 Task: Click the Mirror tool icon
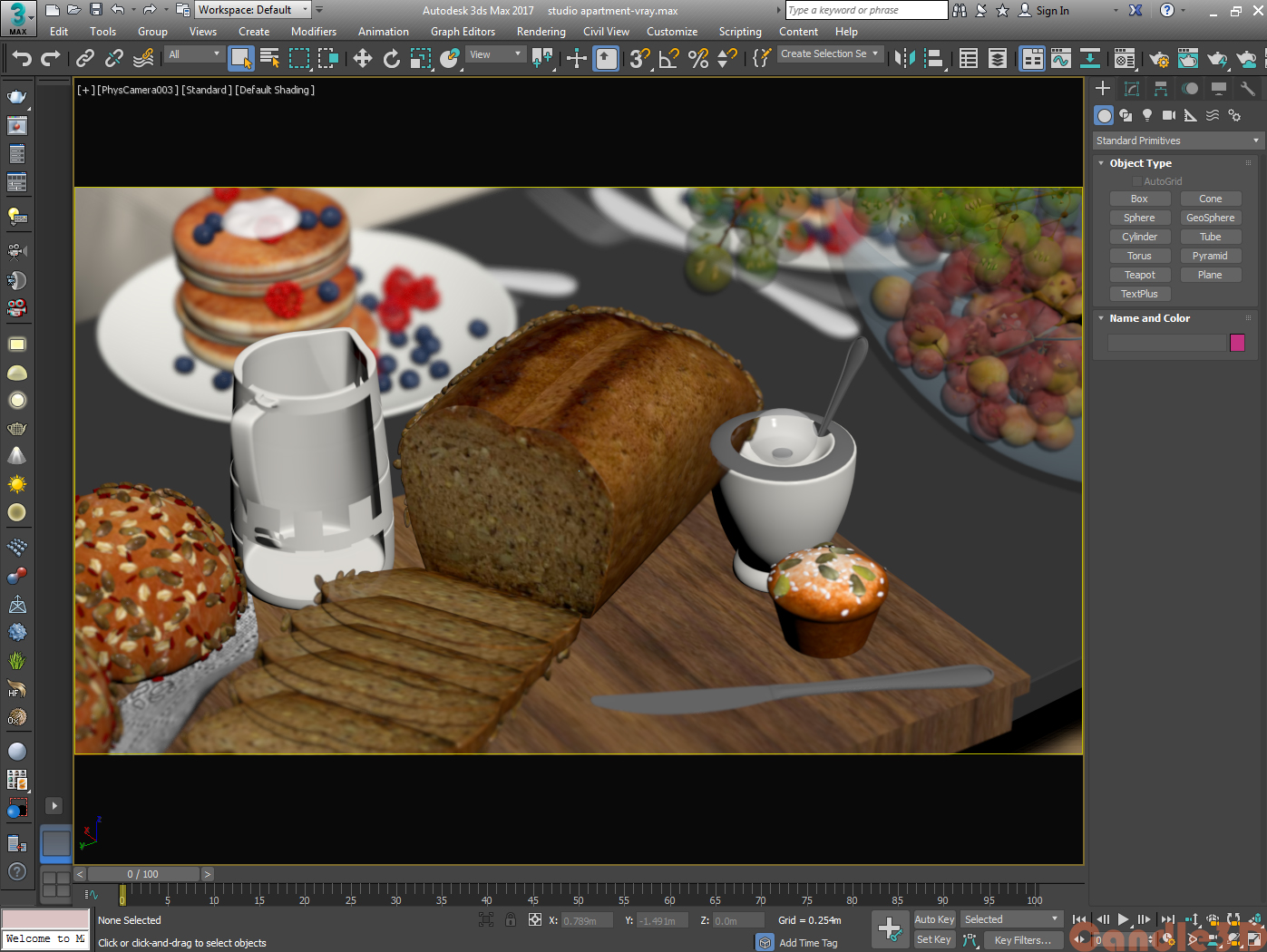pyautogui.click(x=904, y=59)
